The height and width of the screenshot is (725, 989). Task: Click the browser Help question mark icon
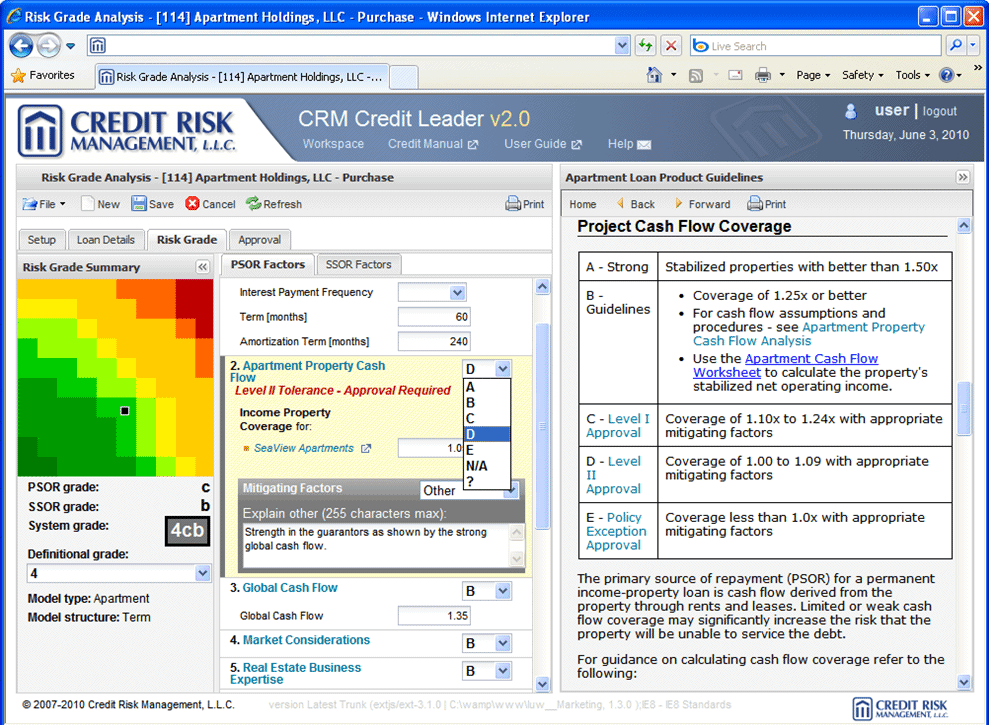(x=946, y=75)
